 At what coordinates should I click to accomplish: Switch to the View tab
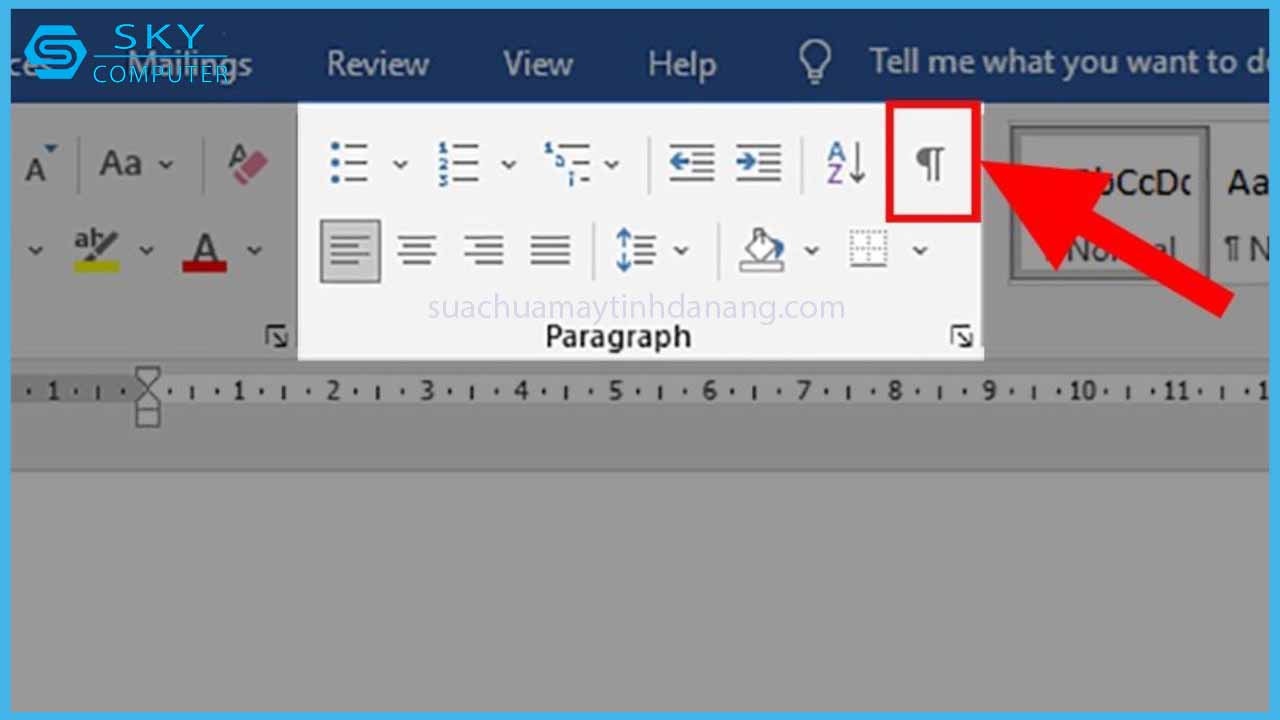(x=538, y=65)
